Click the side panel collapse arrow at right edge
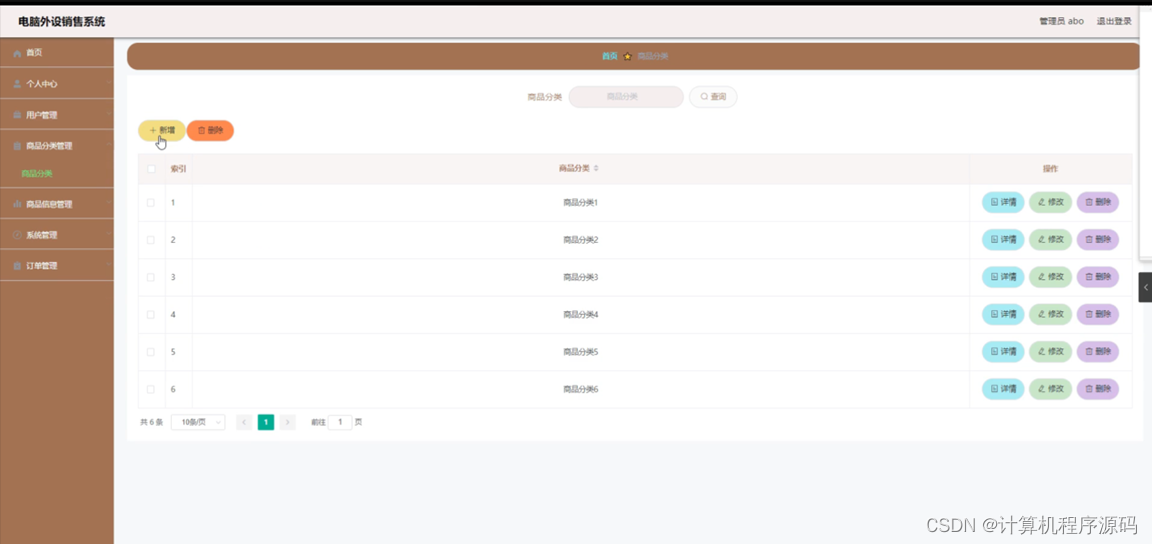1152x544 pixels. coord(1145,287)
